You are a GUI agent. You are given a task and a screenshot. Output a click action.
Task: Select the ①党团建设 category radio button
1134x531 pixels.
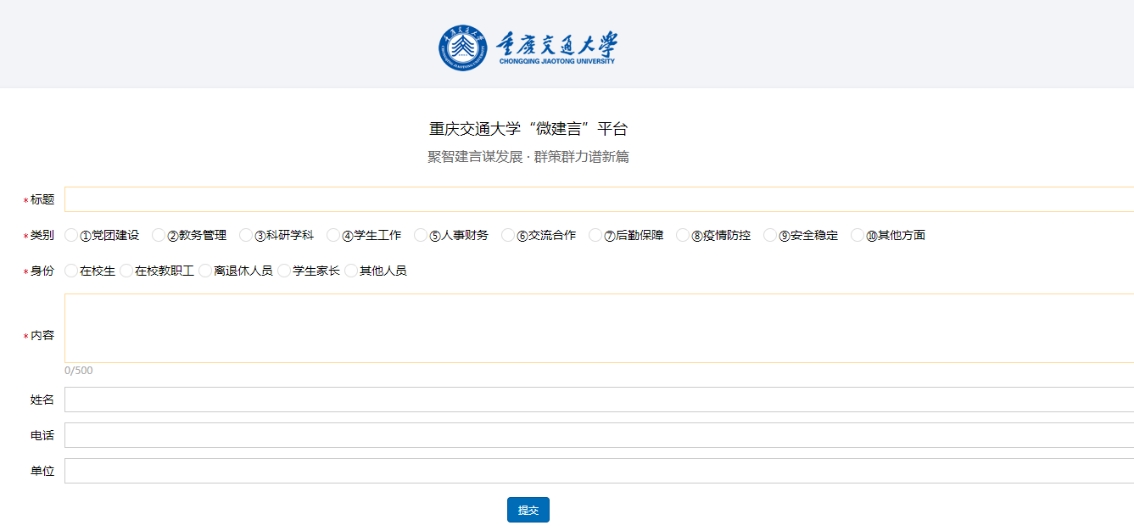click(71, 235)
